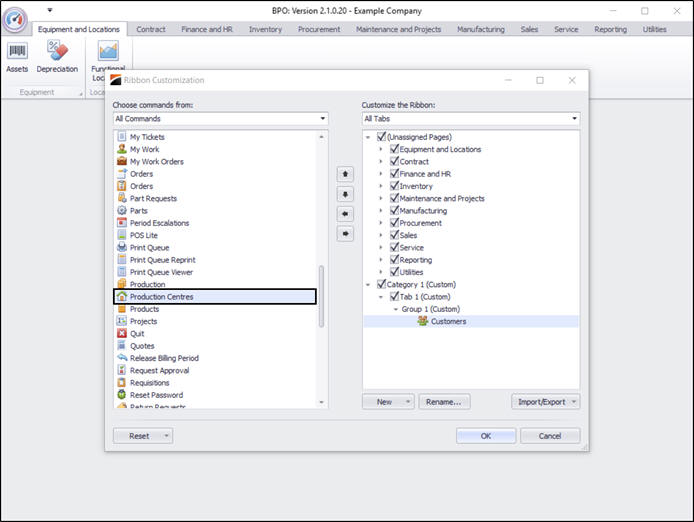Select the Request Approval icon
This screenshot has height=522, width=694.
[x=122, y=370]
